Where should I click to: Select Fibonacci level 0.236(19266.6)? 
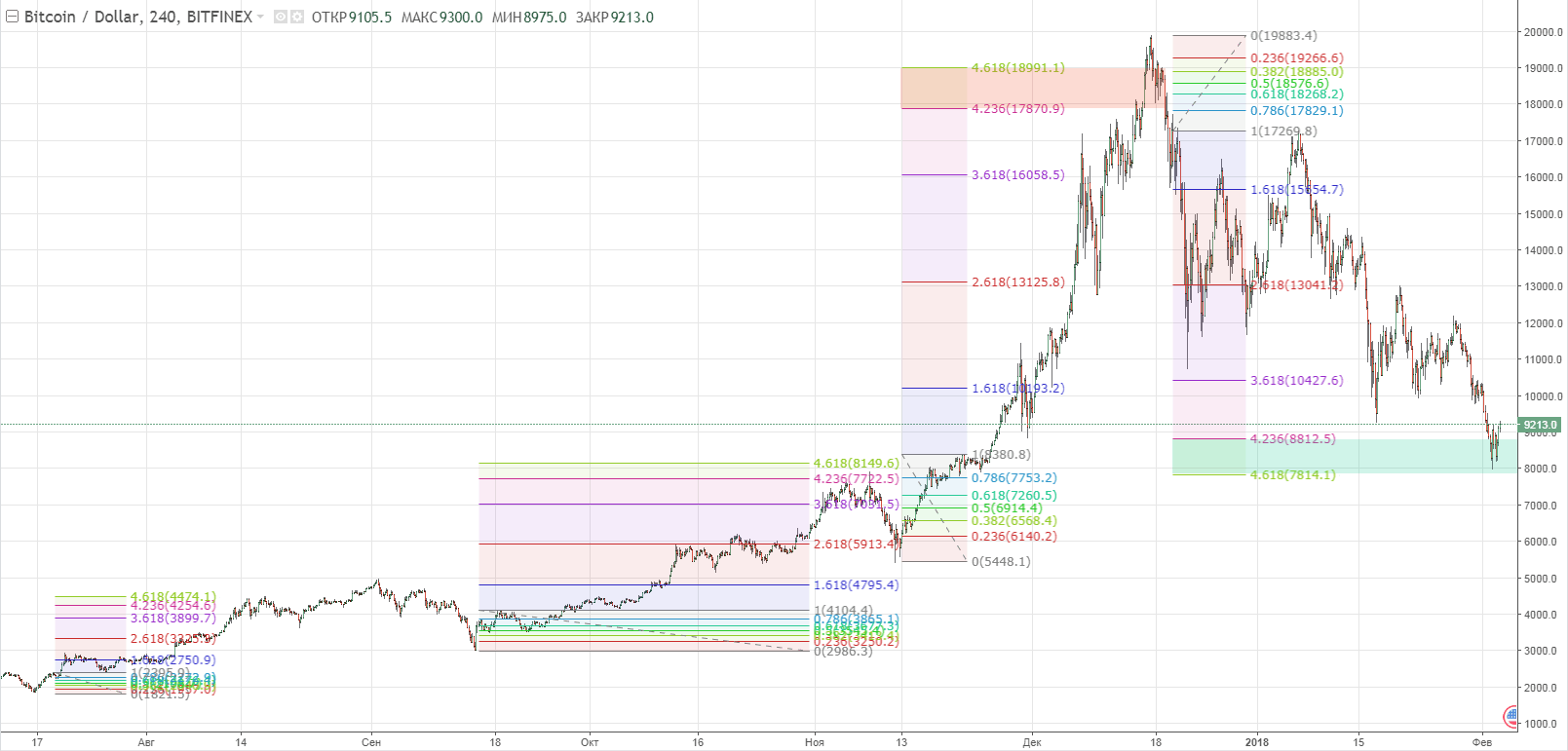[1296, 57]
